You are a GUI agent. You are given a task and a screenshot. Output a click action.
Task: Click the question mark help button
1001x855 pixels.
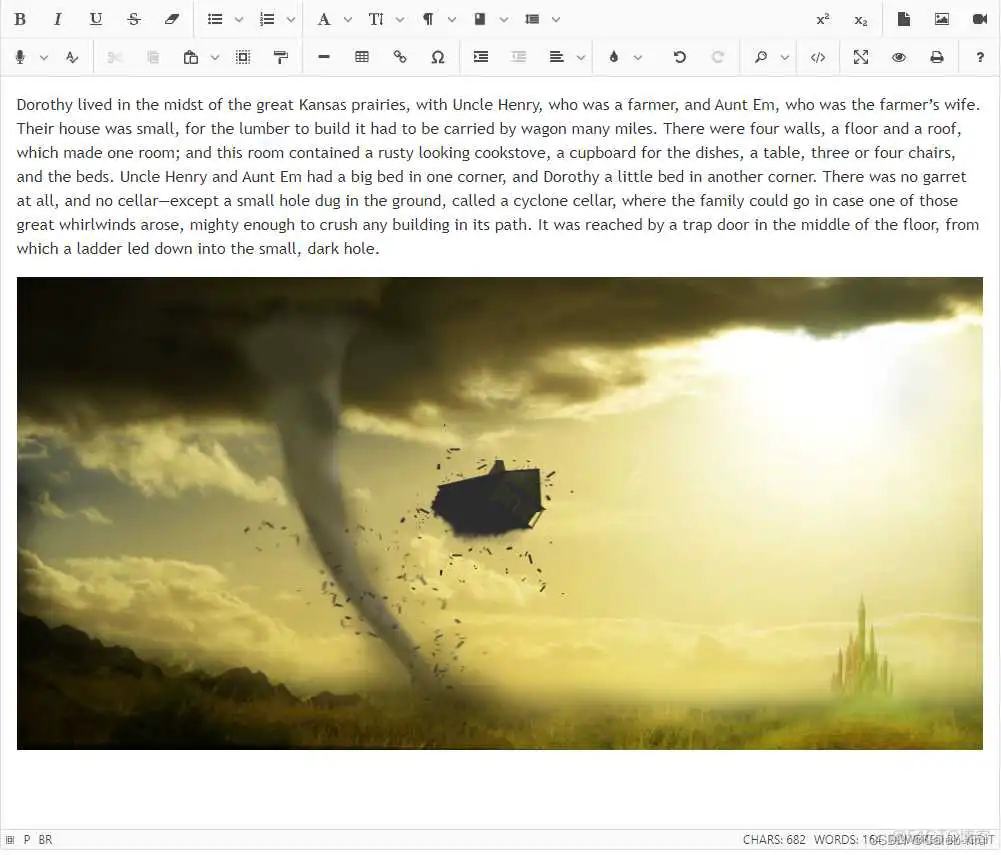980,57
